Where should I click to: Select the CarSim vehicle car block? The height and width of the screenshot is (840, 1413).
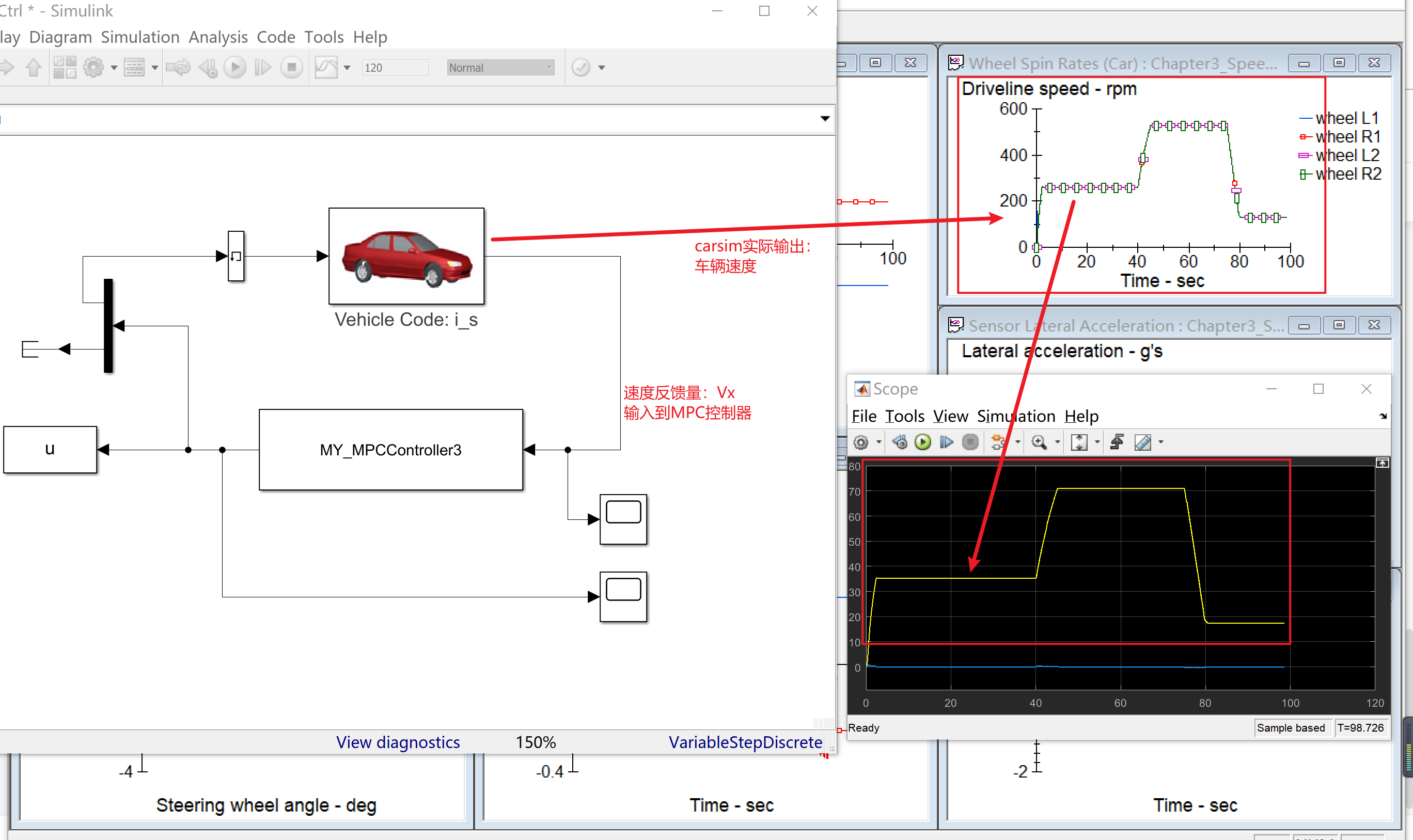(406, 256)
